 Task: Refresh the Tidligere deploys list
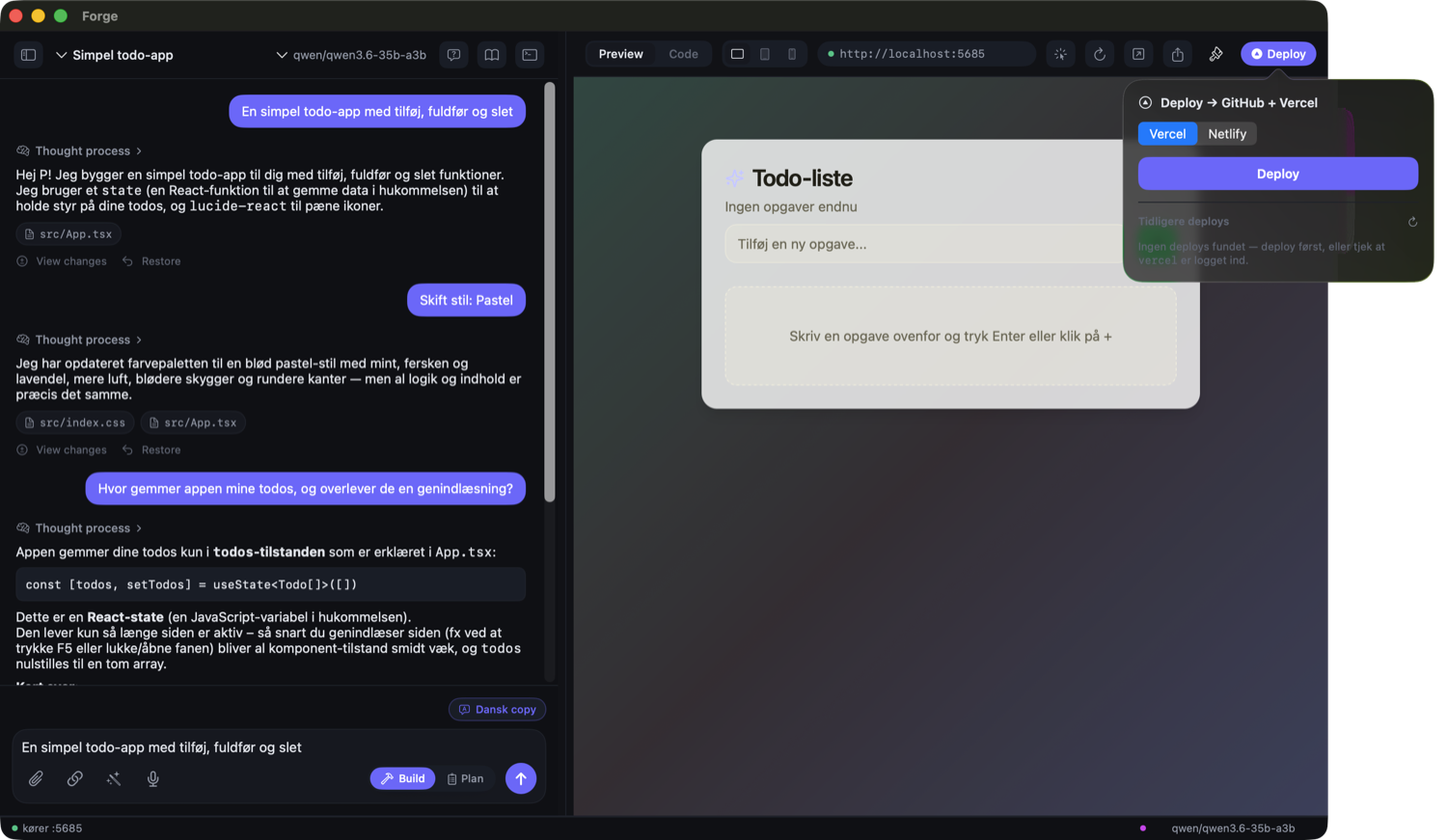[1412, 222]
